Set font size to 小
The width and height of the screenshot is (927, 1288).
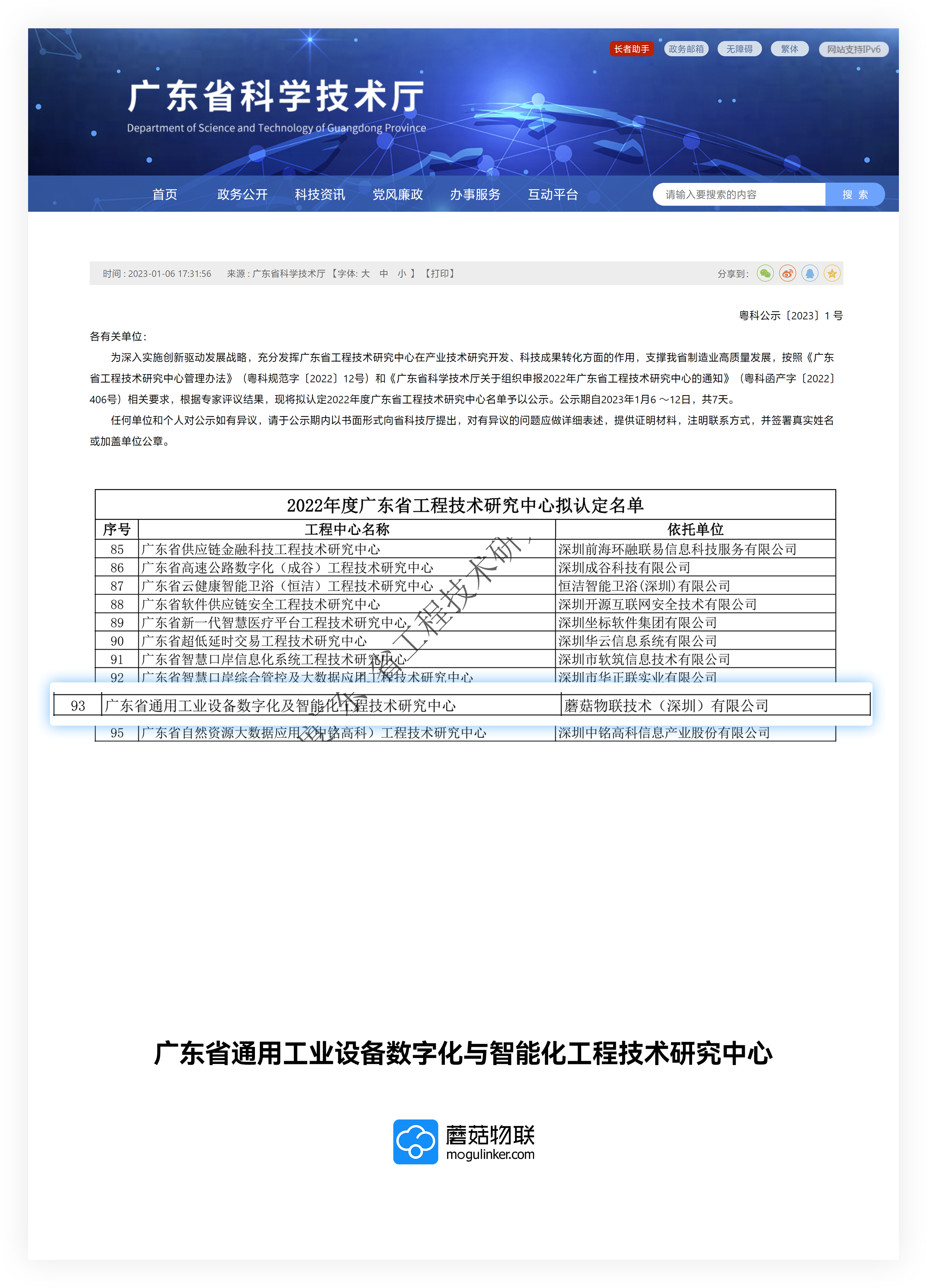(x=402, y=274)
